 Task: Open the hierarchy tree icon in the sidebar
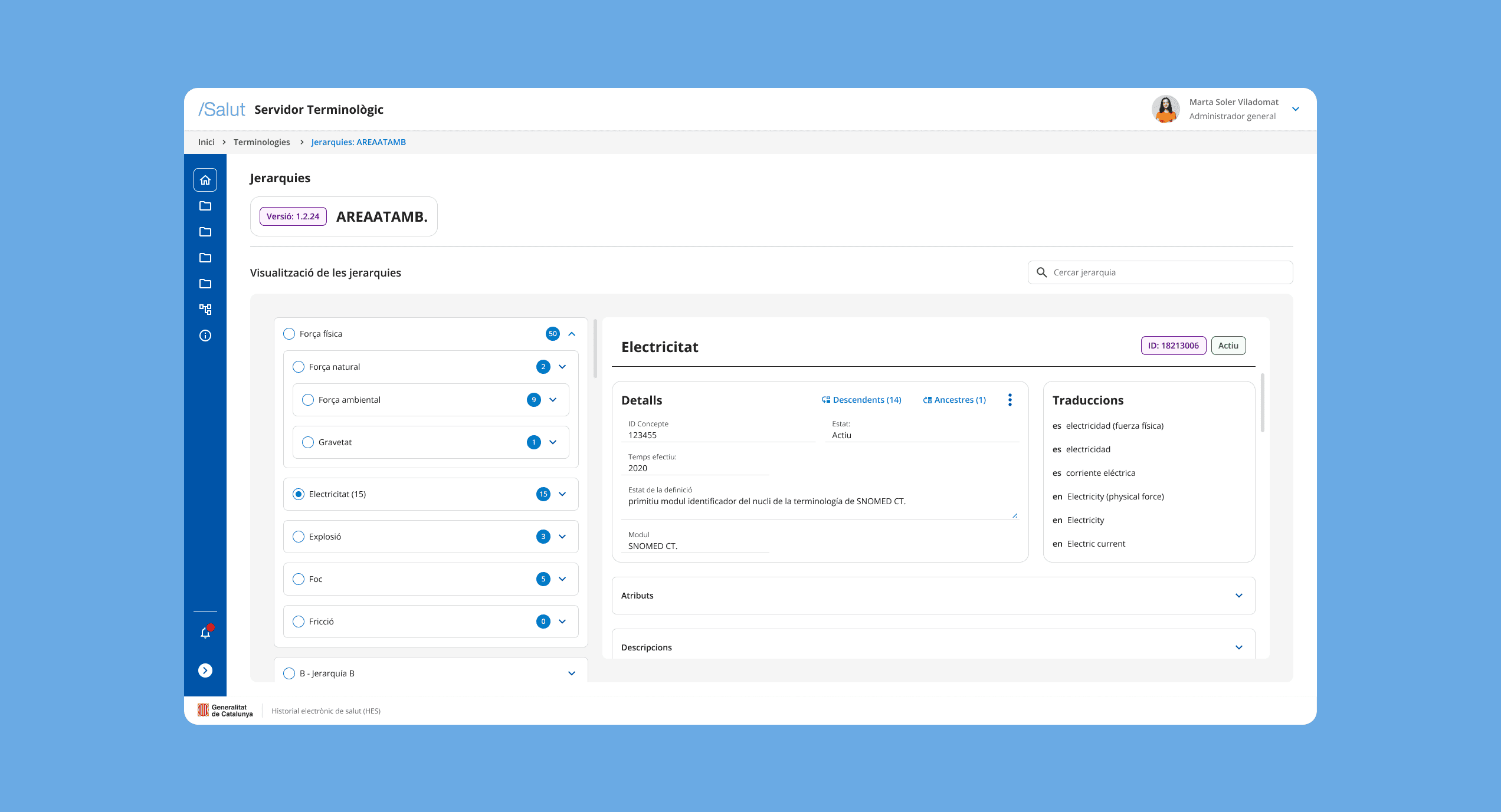point(205,310)
